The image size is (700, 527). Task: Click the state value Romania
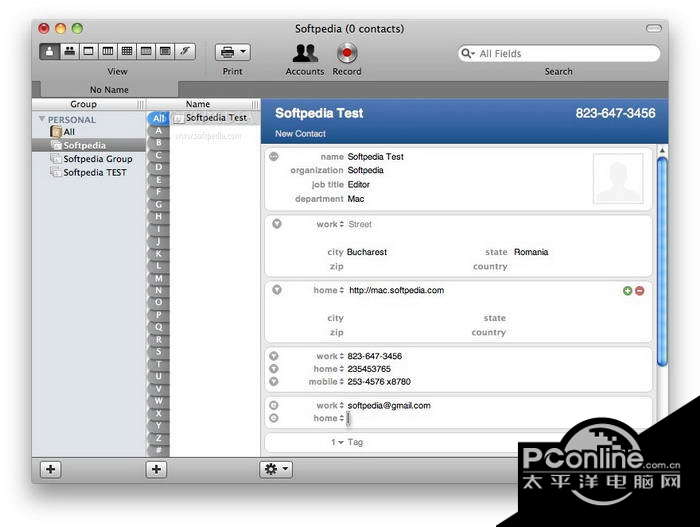click(x=531, y=252)
